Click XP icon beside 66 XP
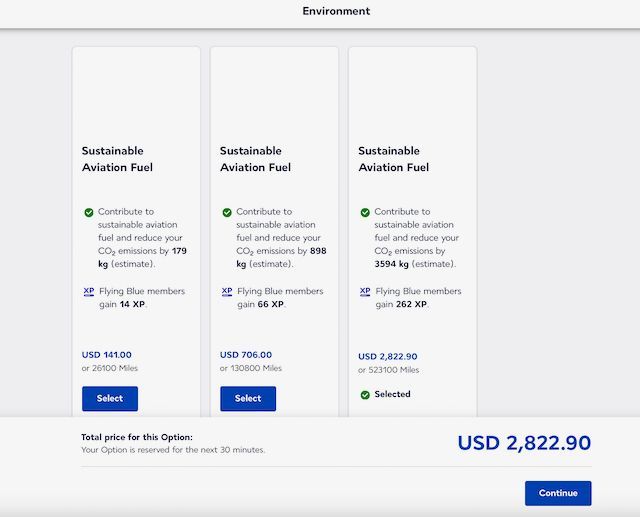 227,291
